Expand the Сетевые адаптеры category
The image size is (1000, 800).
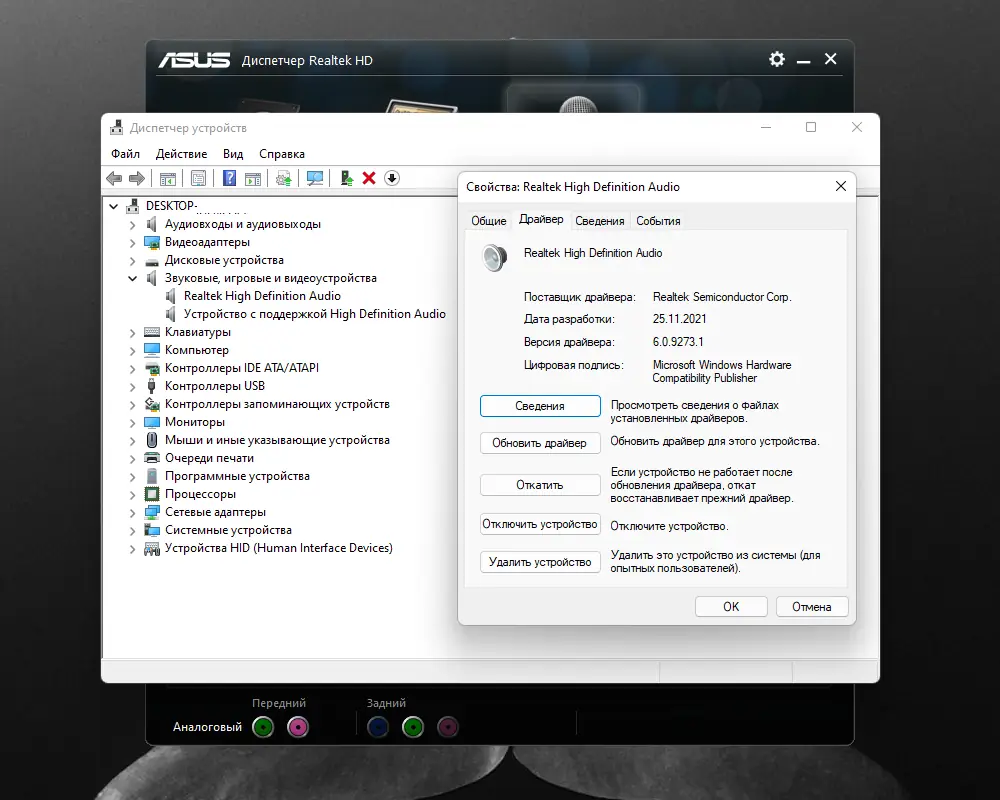click(133, 512)
